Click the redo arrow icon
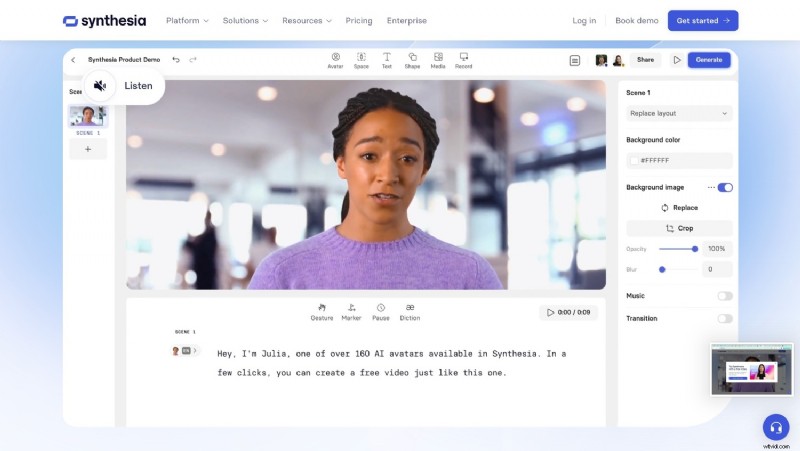The image size is (800, 451). pos(193,60)
